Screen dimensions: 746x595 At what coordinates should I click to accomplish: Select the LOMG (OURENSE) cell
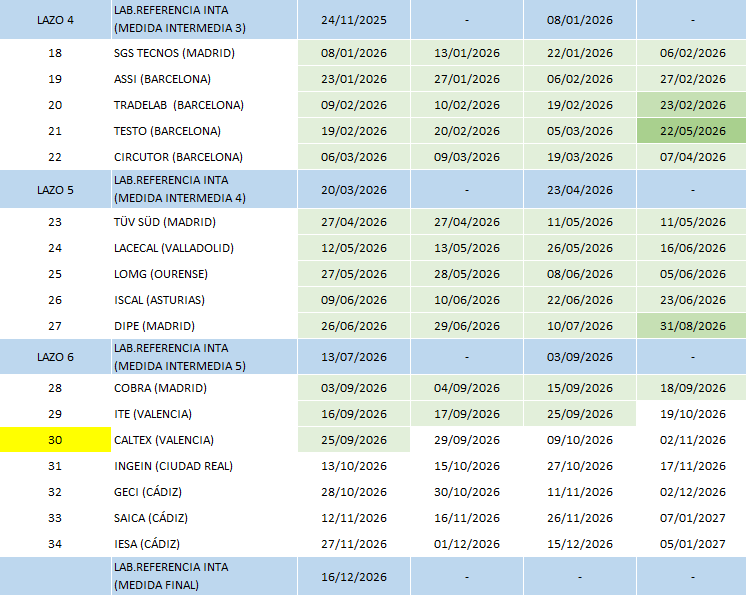(x=204, y=274)
